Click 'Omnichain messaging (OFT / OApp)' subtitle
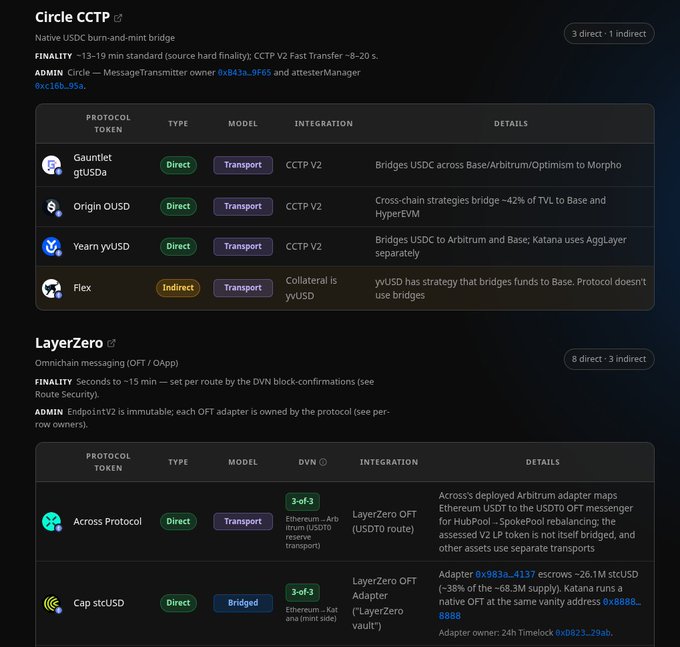The image size is (680, 647). point(107,363)
